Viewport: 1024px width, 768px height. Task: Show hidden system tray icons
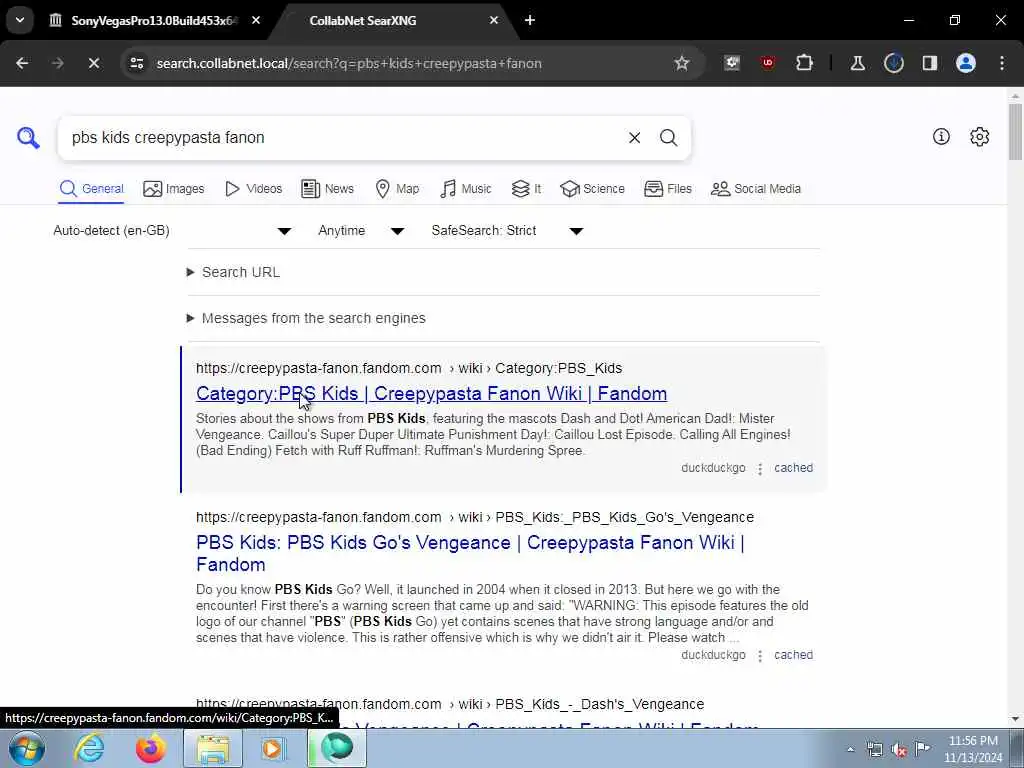(x=850, y=750)
